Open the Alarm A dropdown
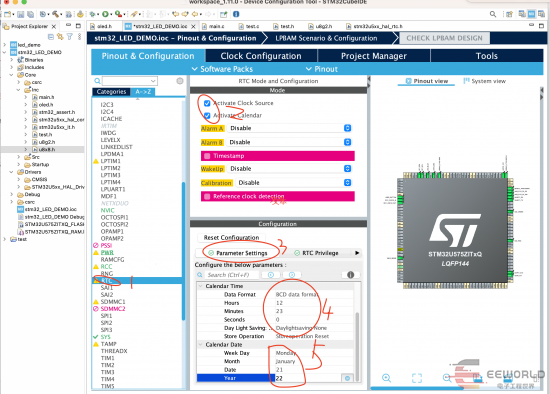550x394 pixels. [x=289, y=128]
